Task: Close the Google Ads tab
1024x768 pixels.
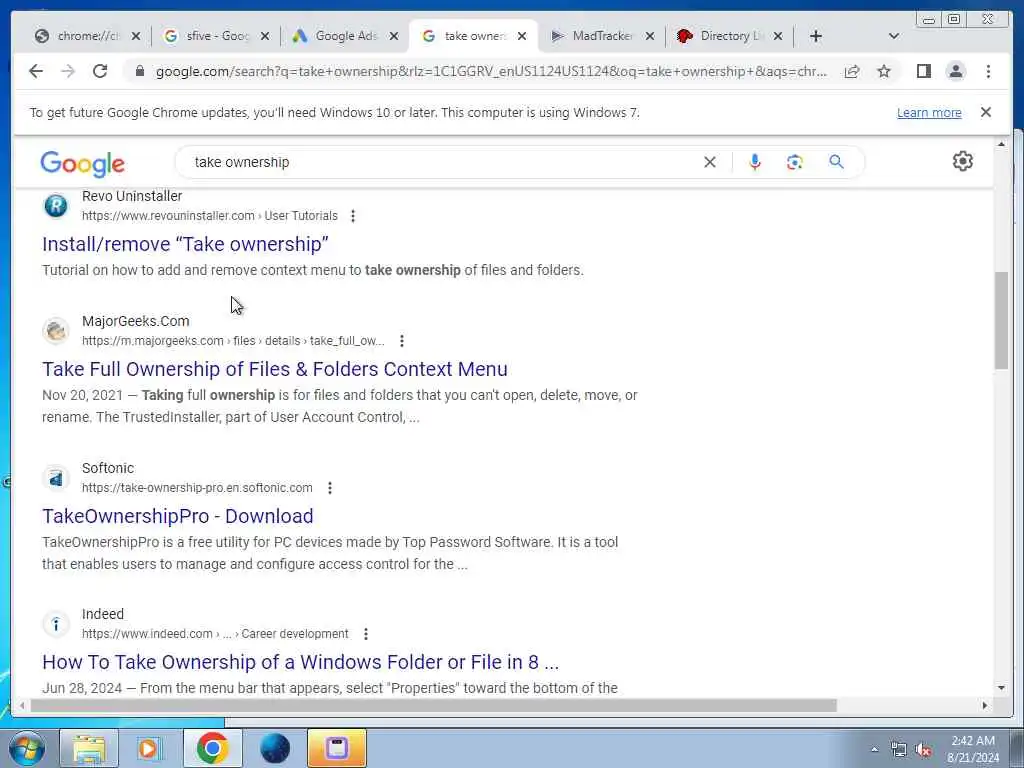Action: pyautogui.click(x=394, y=37)
